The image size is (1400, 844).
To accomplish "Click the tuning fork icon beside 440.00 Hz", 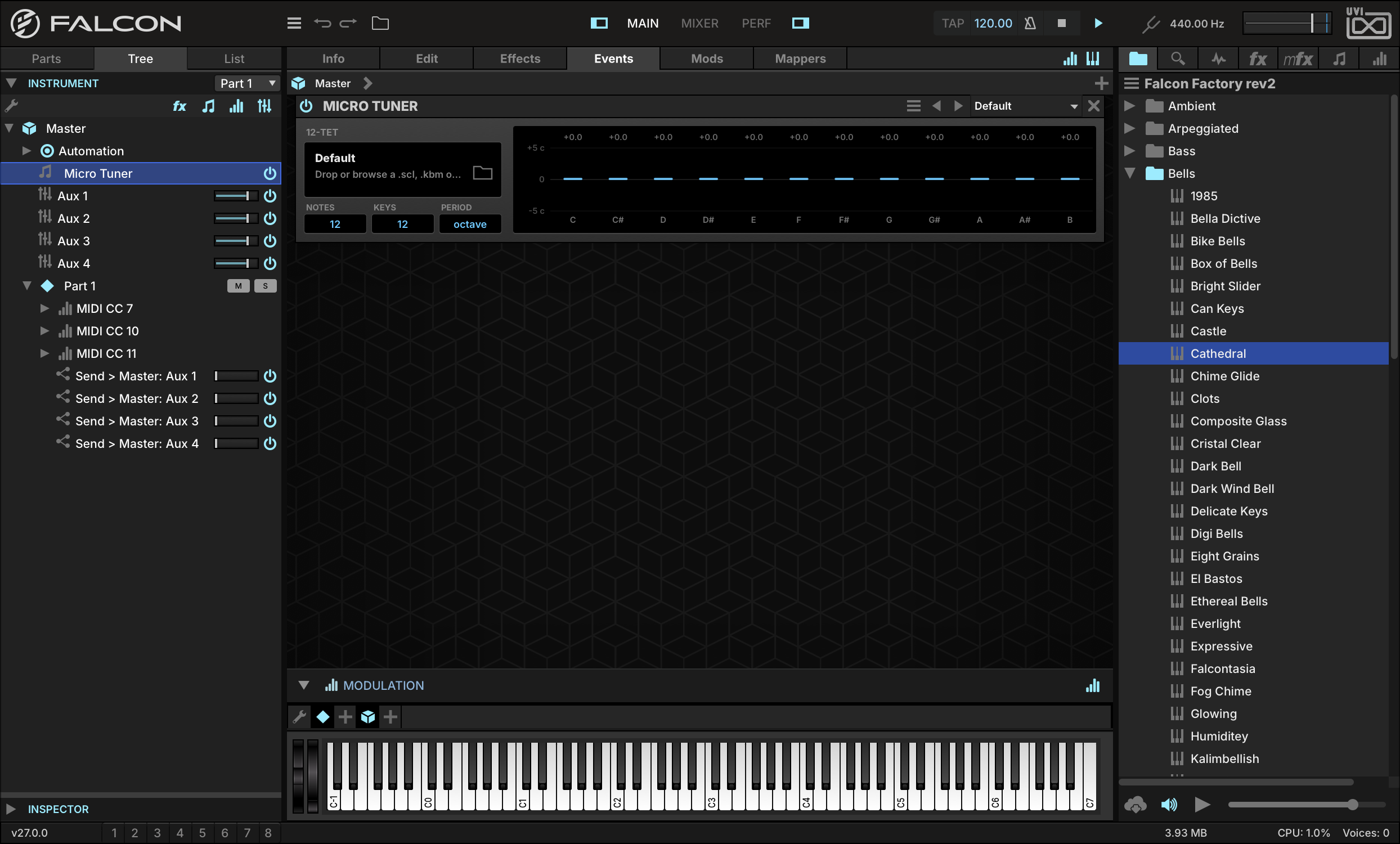I will 1151,24.
